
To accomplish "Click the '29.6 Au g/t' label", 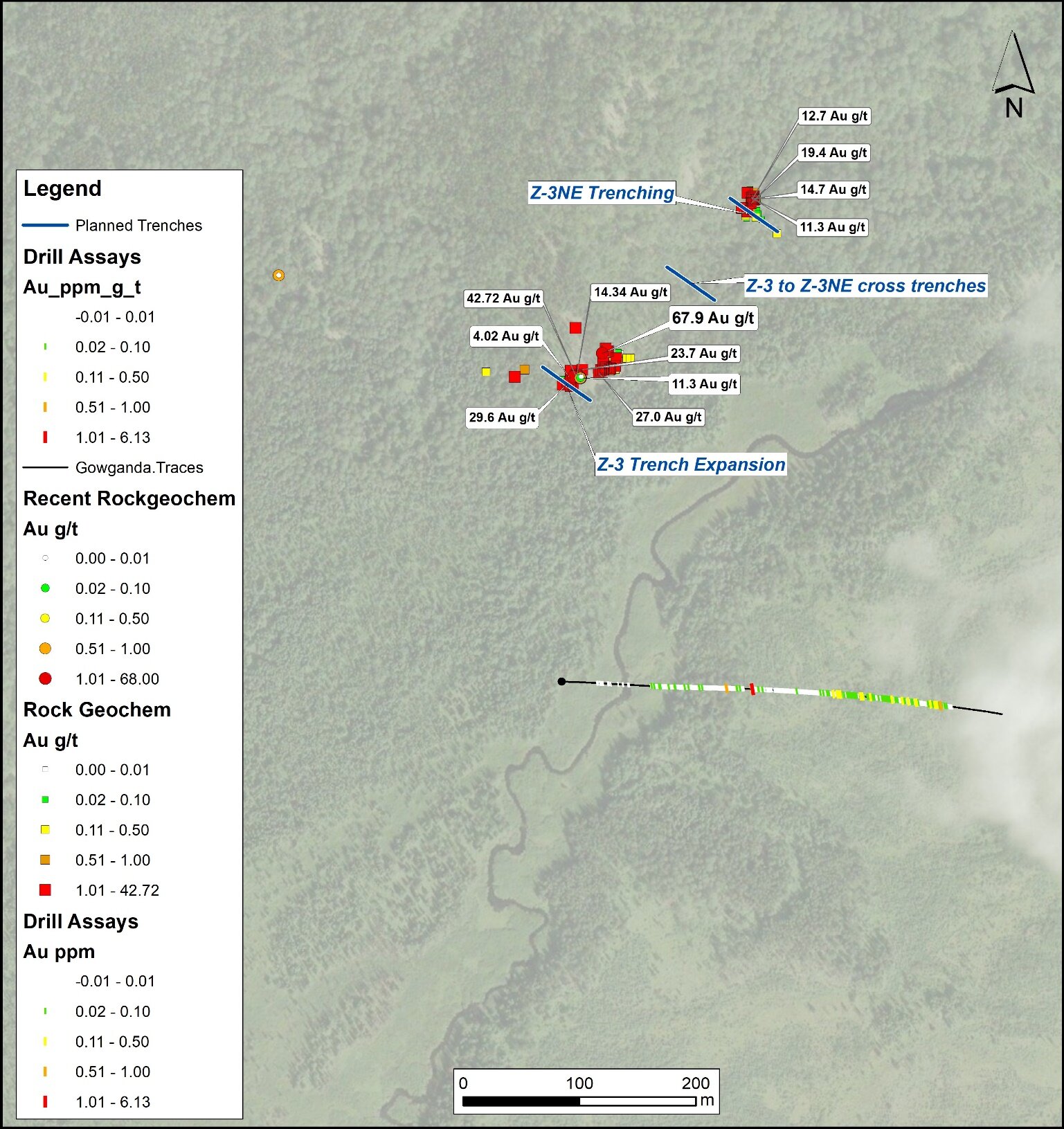I will 502,417.
